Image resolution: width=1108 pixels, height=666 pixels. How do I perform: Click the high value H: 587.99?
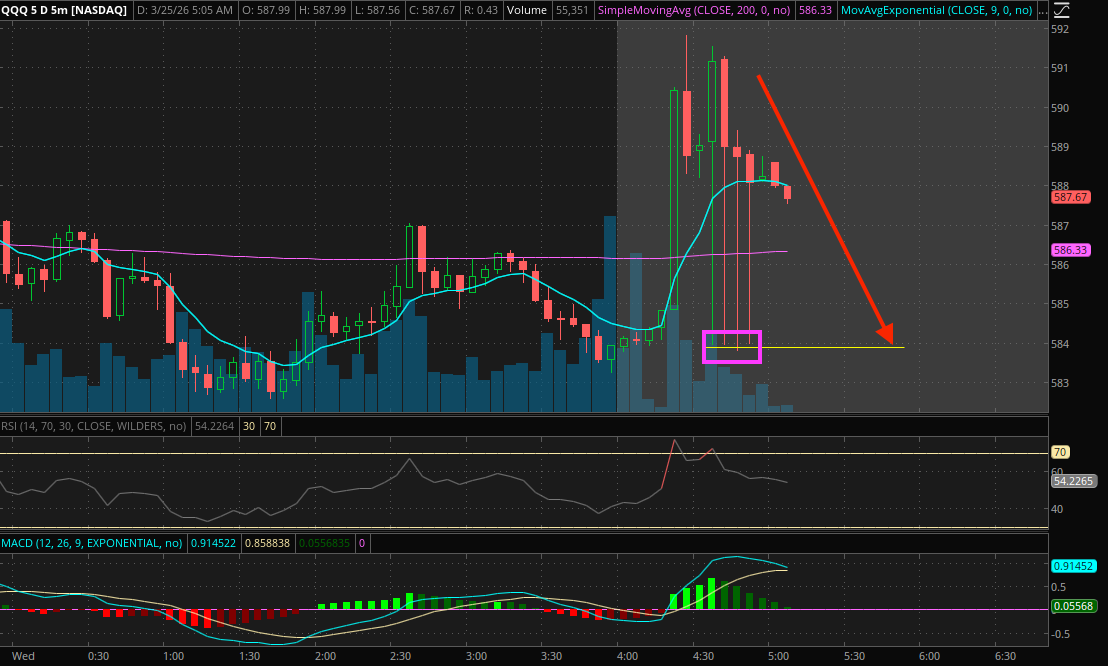point(322,11)
